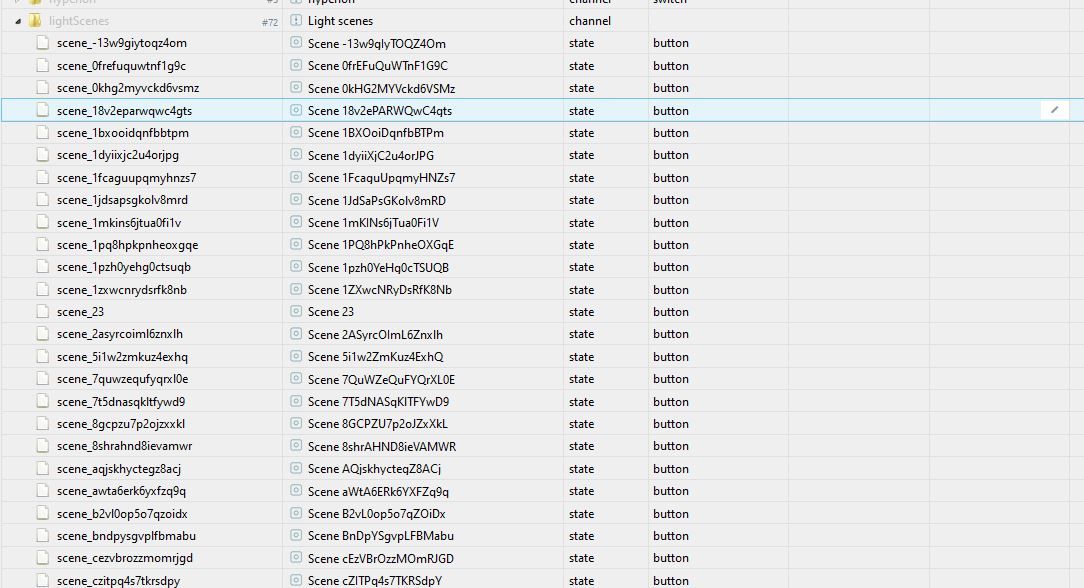Select tree item scene_b2vl0op5o7qzoidx
Image resolution: width=1084 pixels, height=588 pixels.
(122, 513)
